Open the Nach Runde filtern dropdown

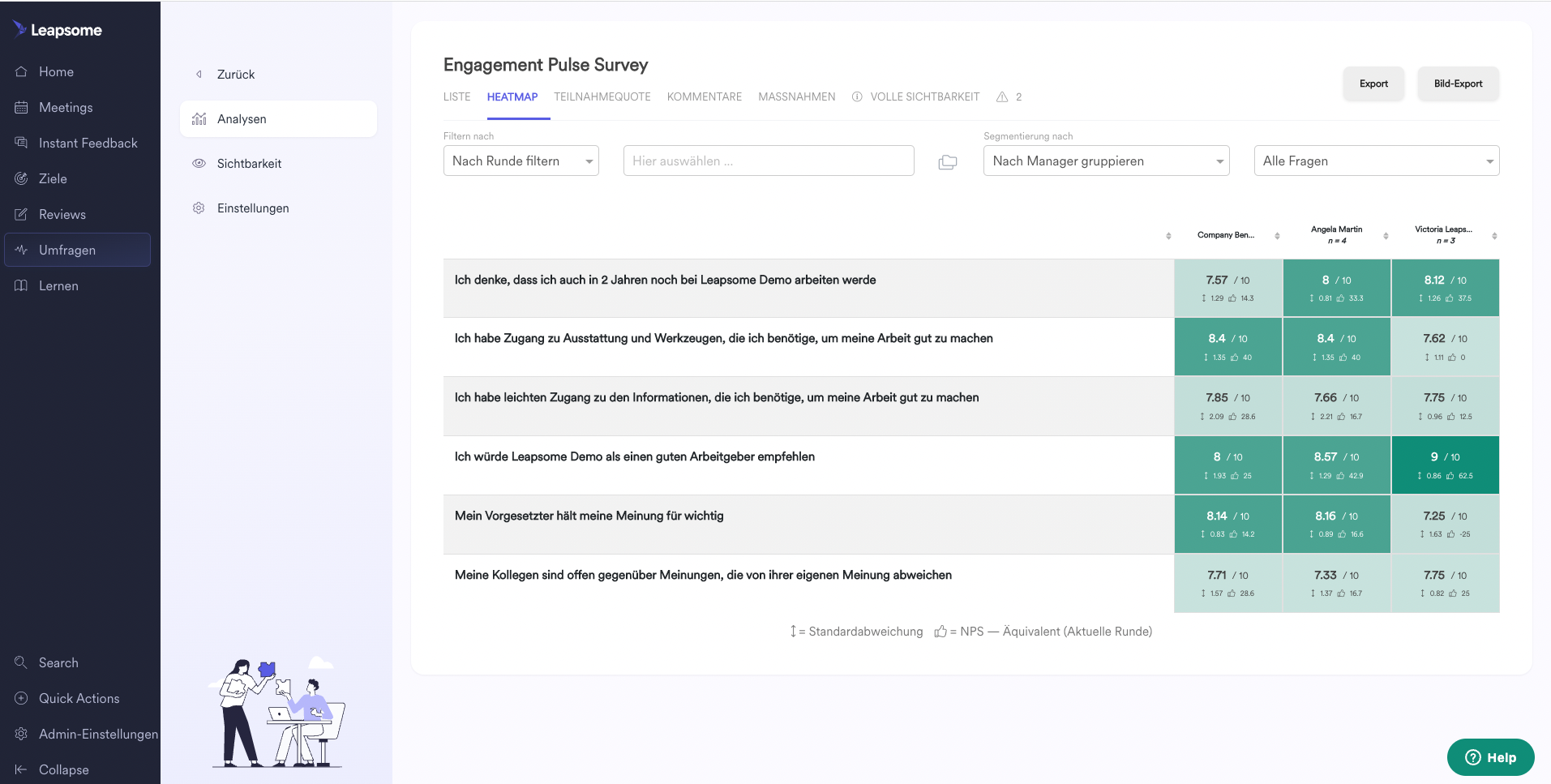point(521,161)
